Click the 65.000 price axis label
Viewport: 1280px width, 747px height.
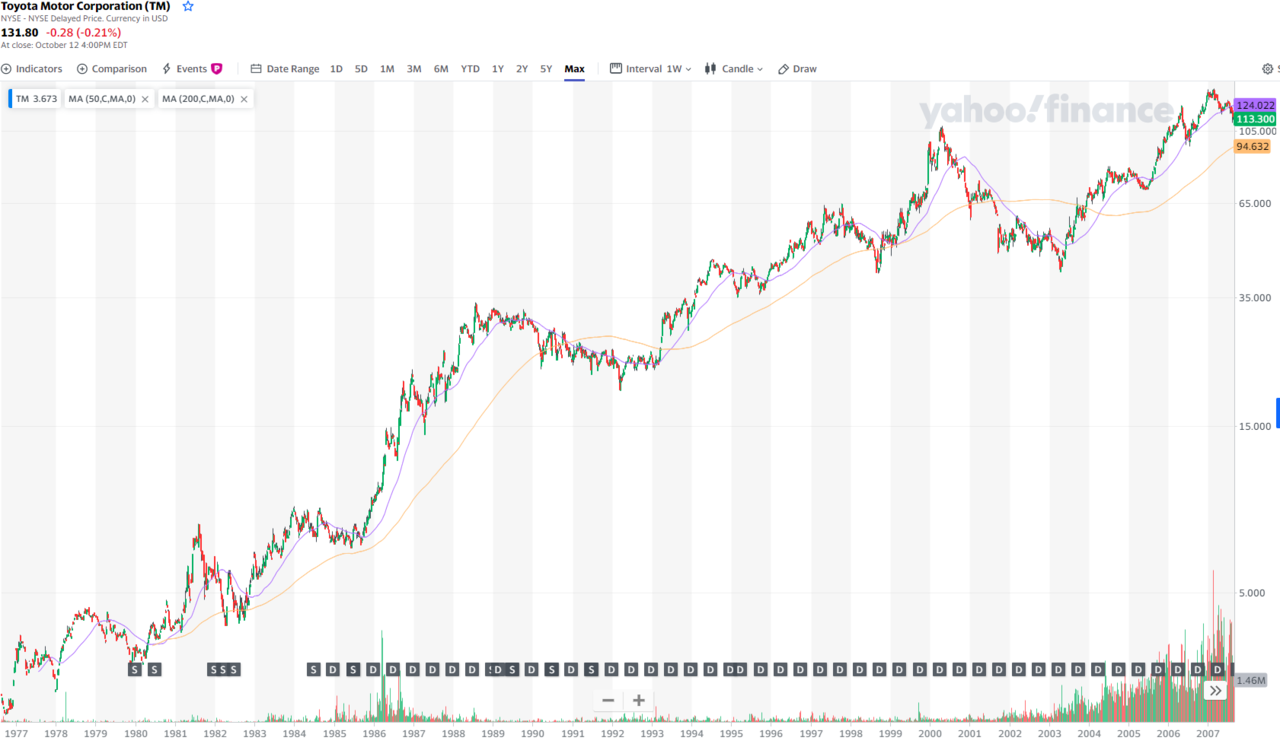1253,203
